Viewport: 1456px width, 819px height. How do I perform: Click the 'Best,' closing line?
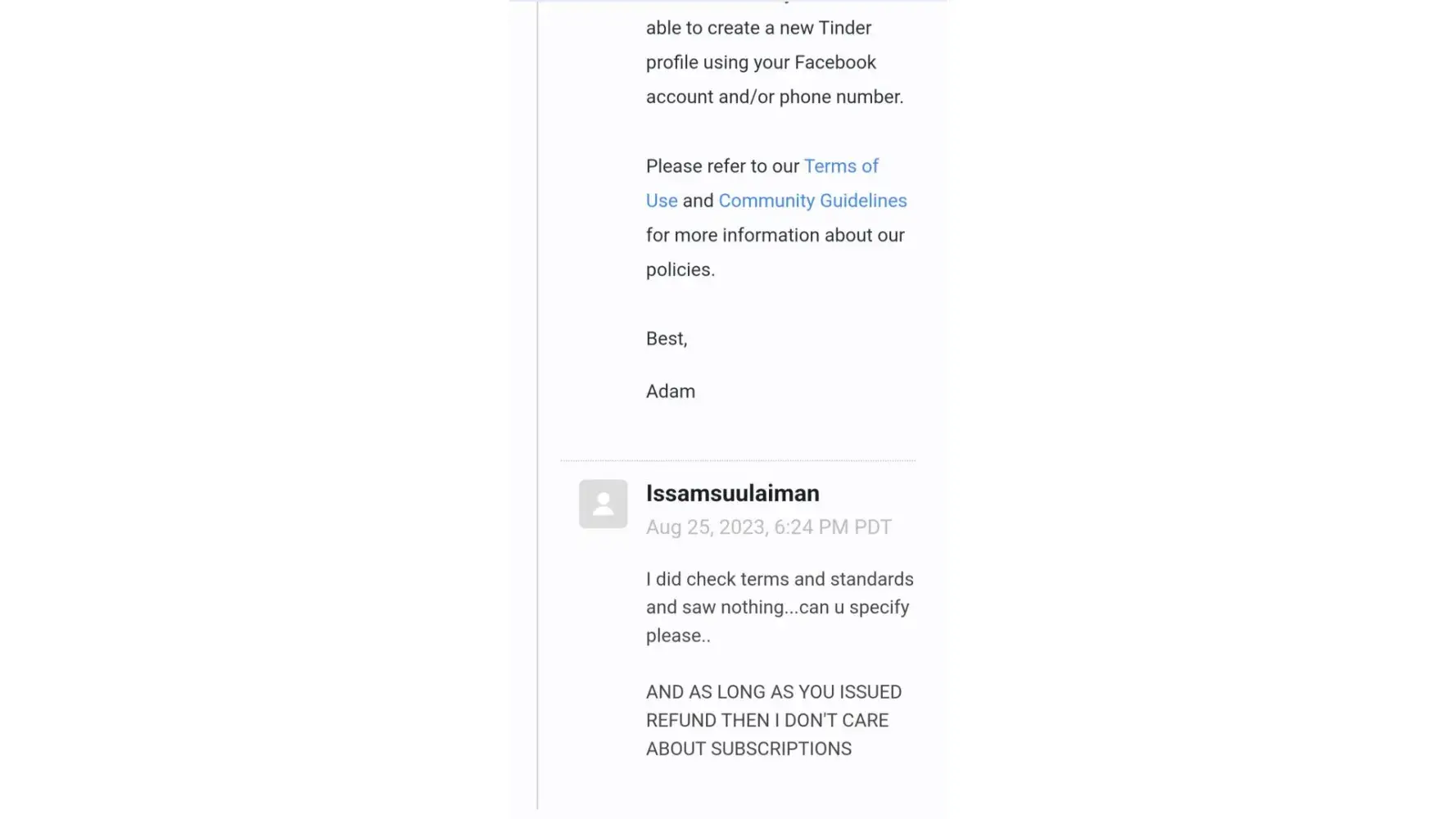[666, 339]
